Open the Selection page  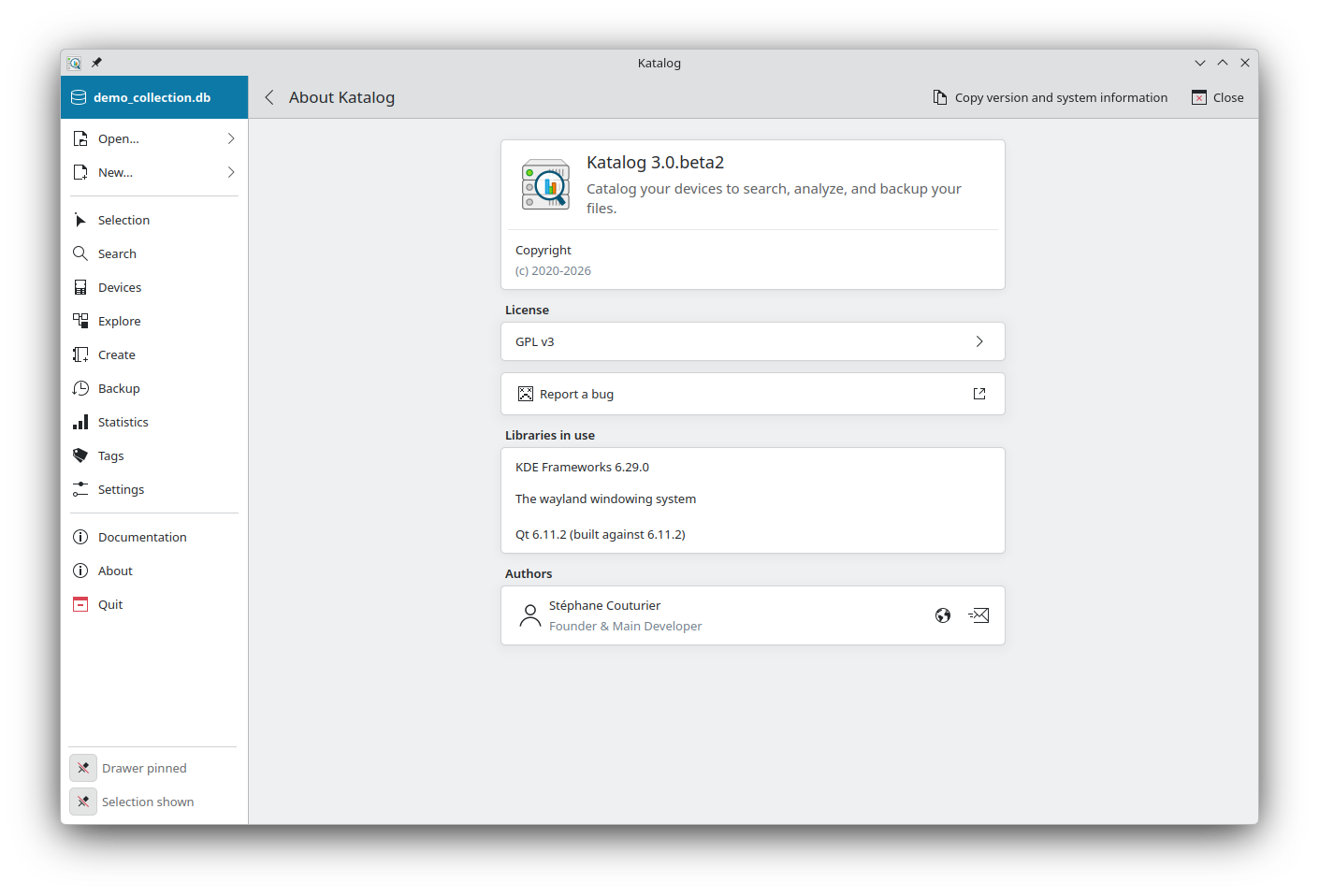click(154, 220)
